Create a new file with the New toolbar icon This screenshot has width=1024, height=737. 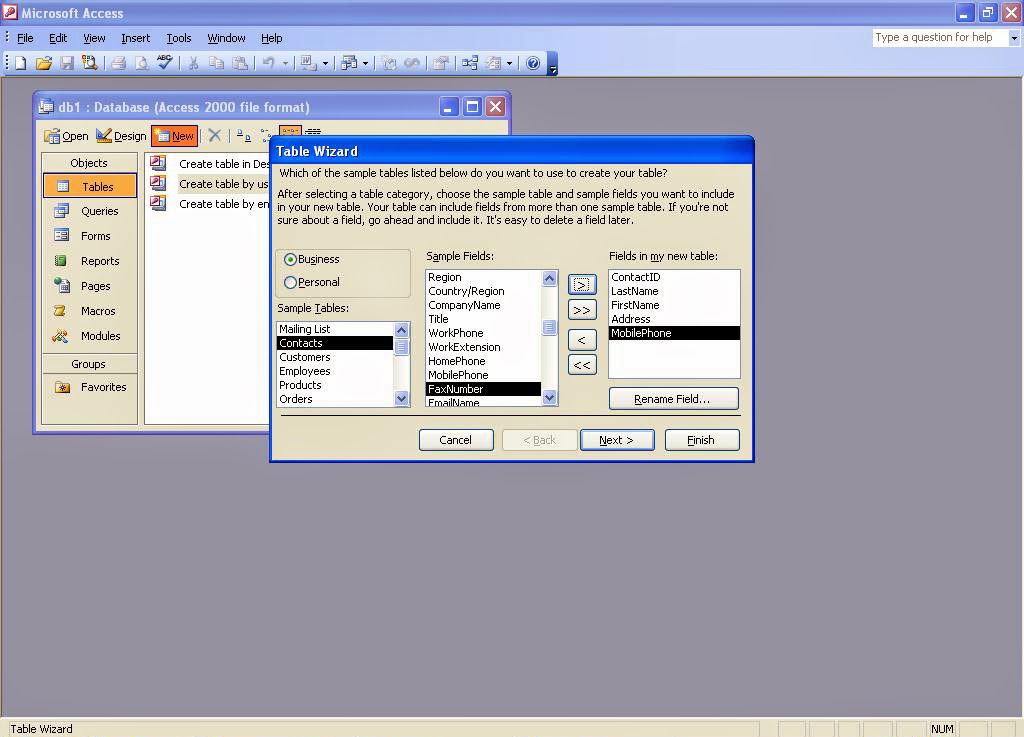click(x=19, y=62)
